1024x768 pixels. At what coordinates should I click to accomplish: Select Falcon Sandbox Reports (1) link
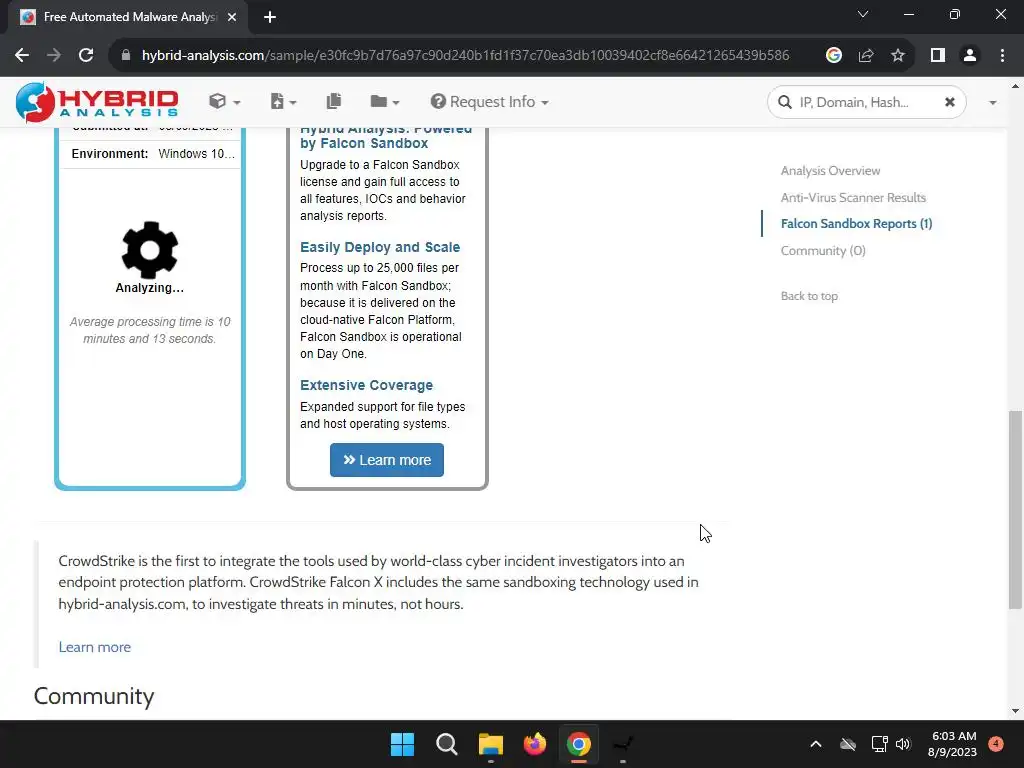pyautogui.click(x=856, y=223)
